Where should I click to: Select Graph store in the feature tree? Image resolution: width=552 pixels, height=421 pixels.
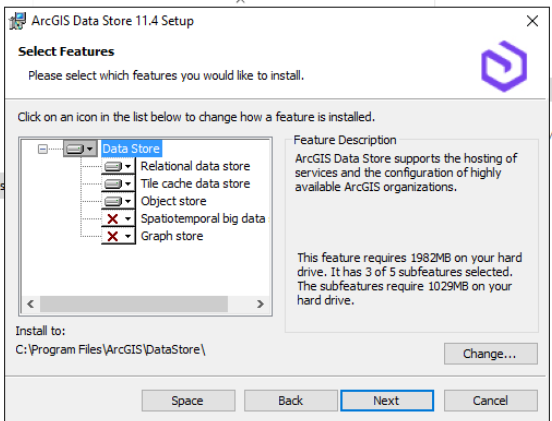tap(172, 236)
